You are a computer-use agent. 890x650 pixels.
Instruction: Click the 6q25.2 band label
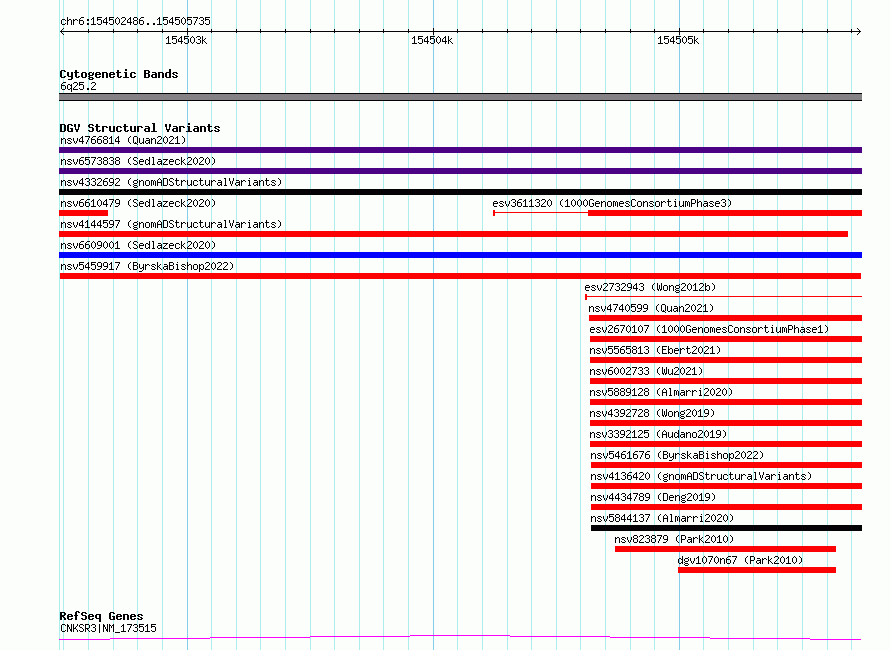[78, 86]
